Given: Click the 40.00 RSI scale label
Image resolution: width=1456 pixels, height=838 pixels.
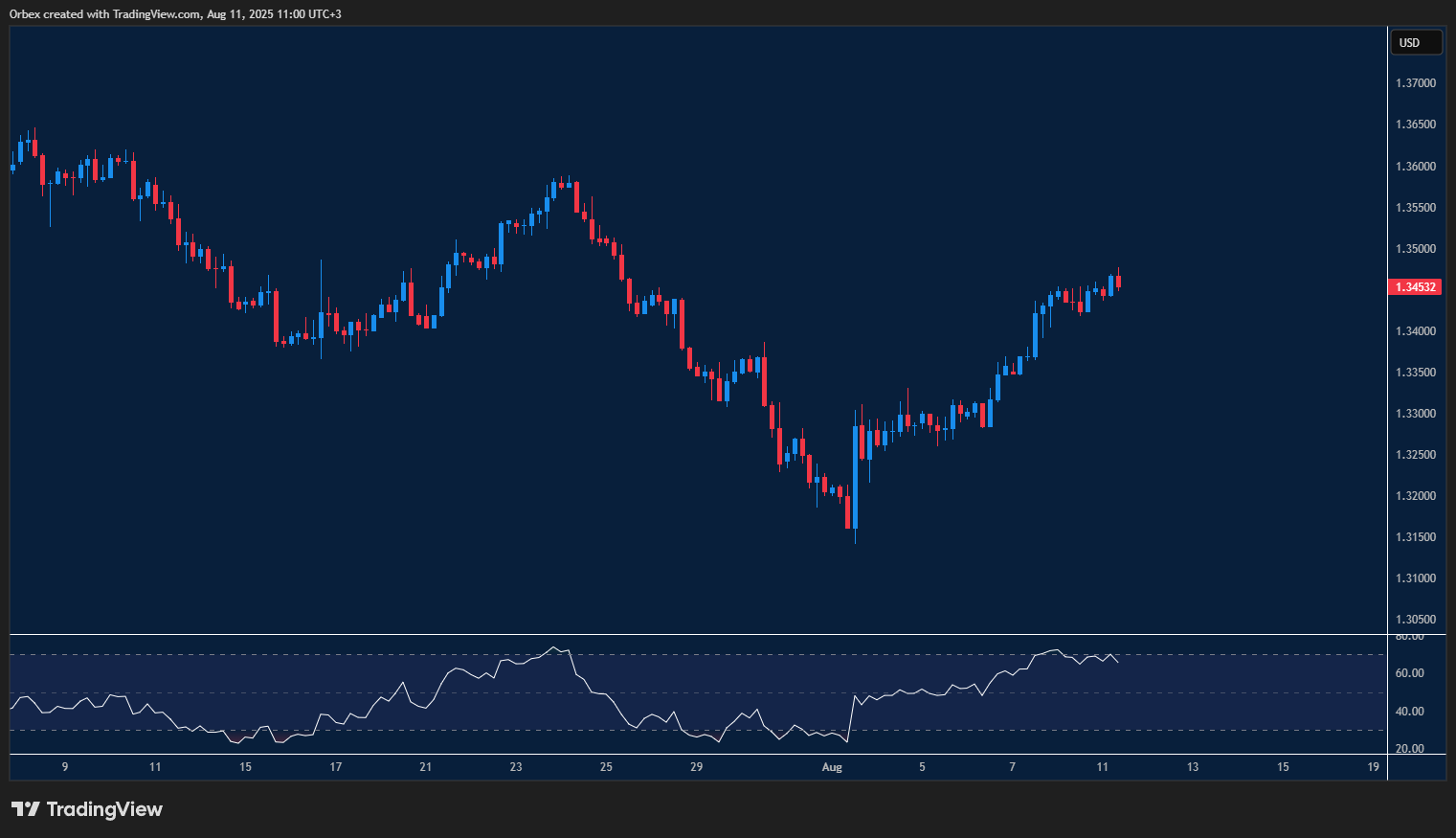Looking at the screenshot, I should click(1409, 712).
